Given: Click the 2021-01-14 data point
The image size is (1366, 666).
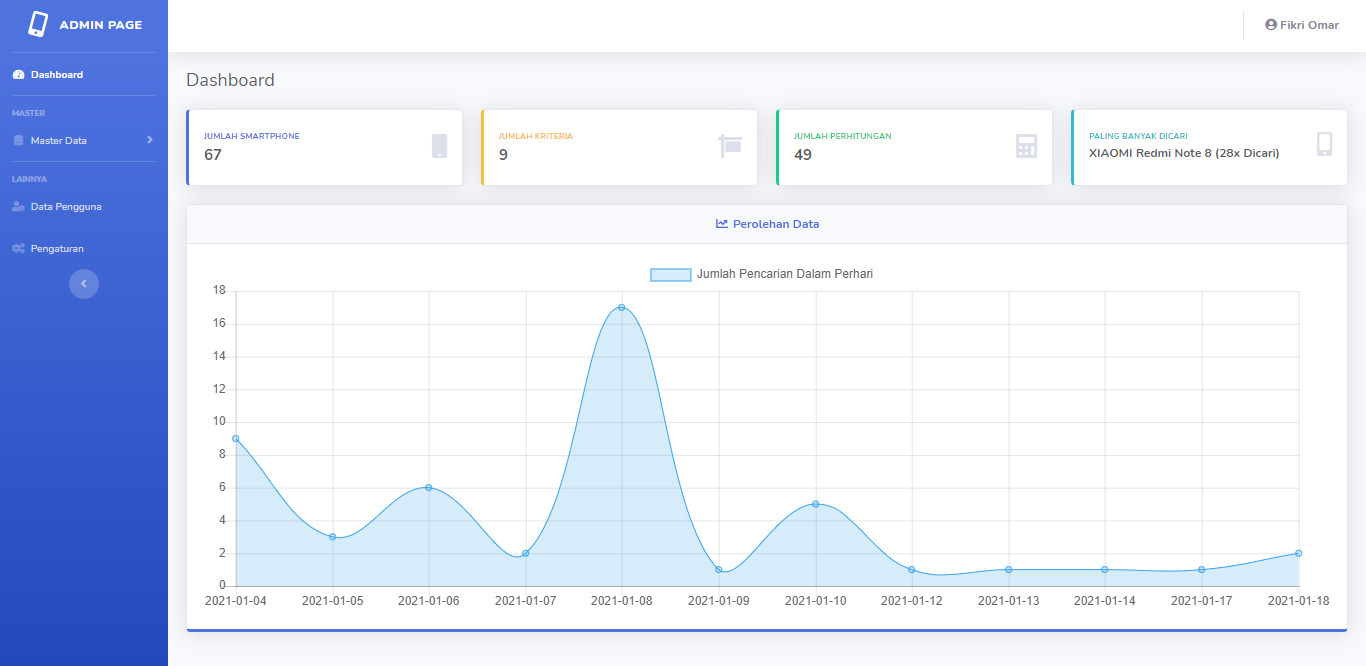Looking at the screenshot, I should [1105, 569].
